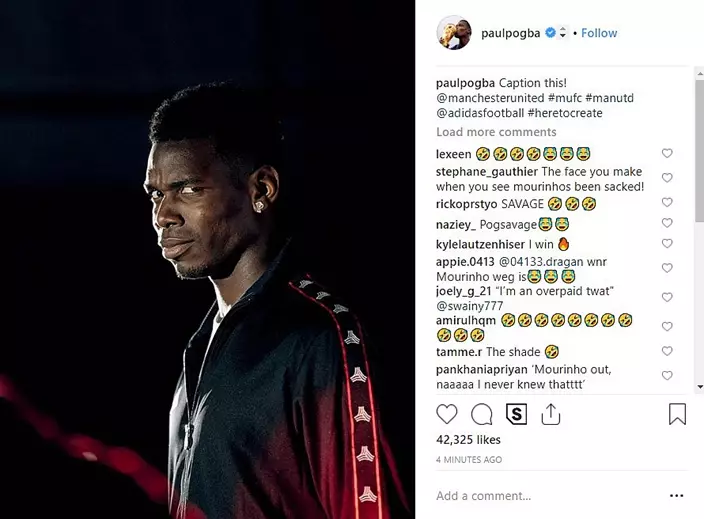The image size is (704, 519).
Task: Click the verified badge next to paulpogba
Action: (x=550, y=33)
